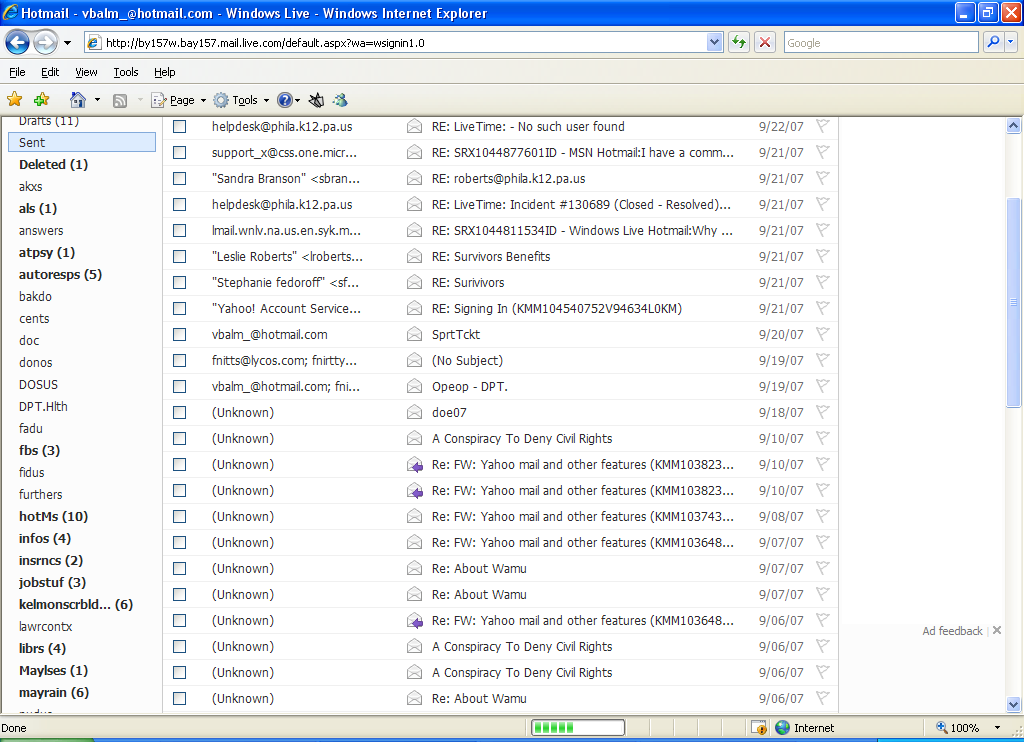Click the RSS feeds icon
1024x742 pixels.
pos(120,100)
